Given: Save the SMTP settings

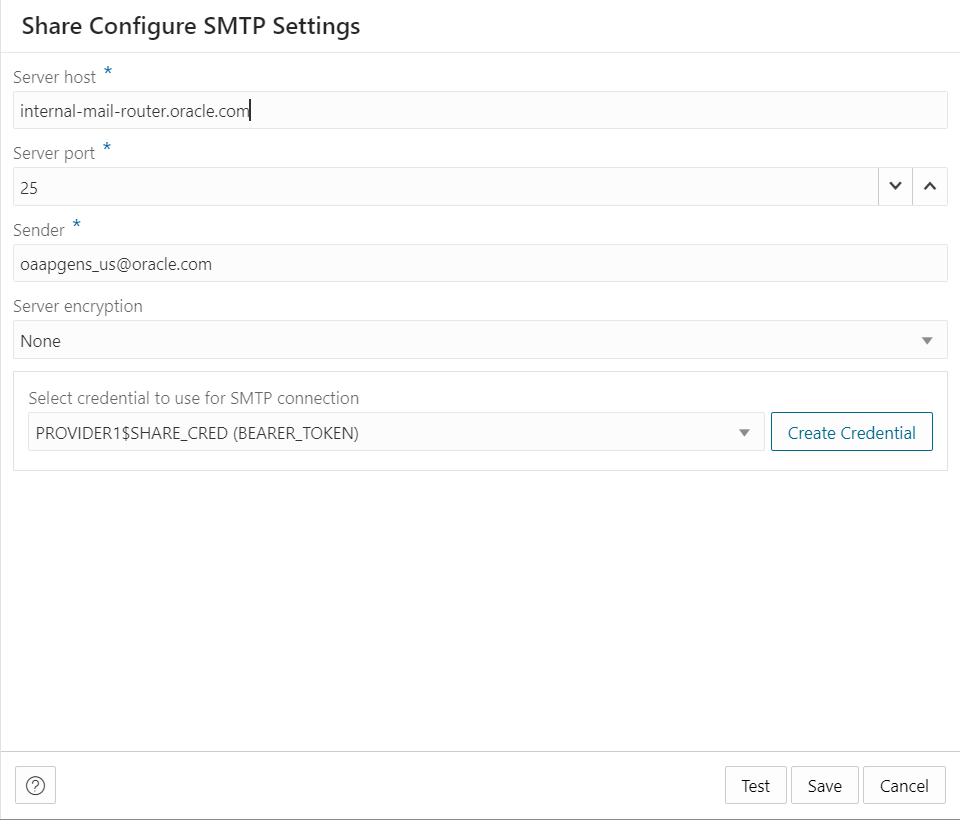Looking at the screenshot, I should point(824,785).
